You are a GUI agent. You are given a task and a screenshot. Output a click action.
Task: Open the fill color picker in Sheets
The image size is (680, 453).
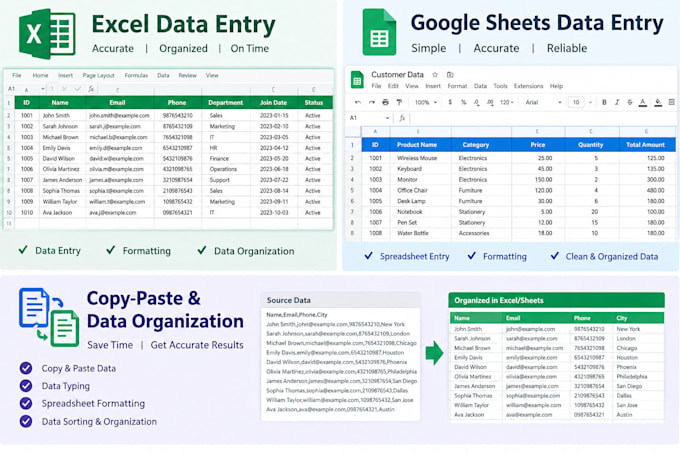(658, 102)
